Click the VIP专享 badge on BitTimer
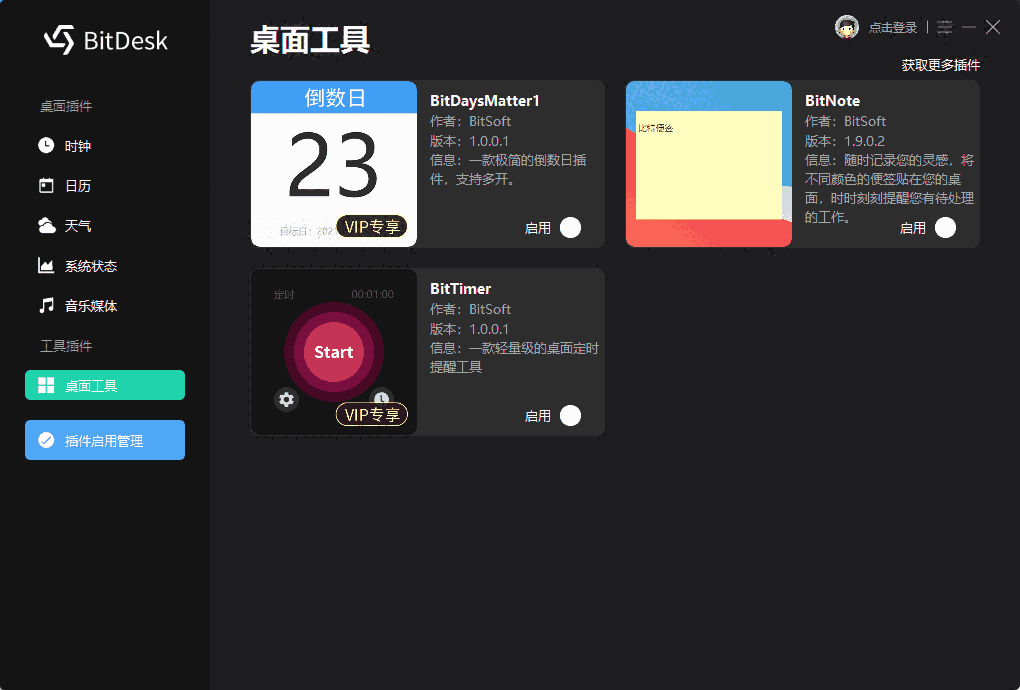Viewport: 1020px width, 690px height. click(373, 415)
